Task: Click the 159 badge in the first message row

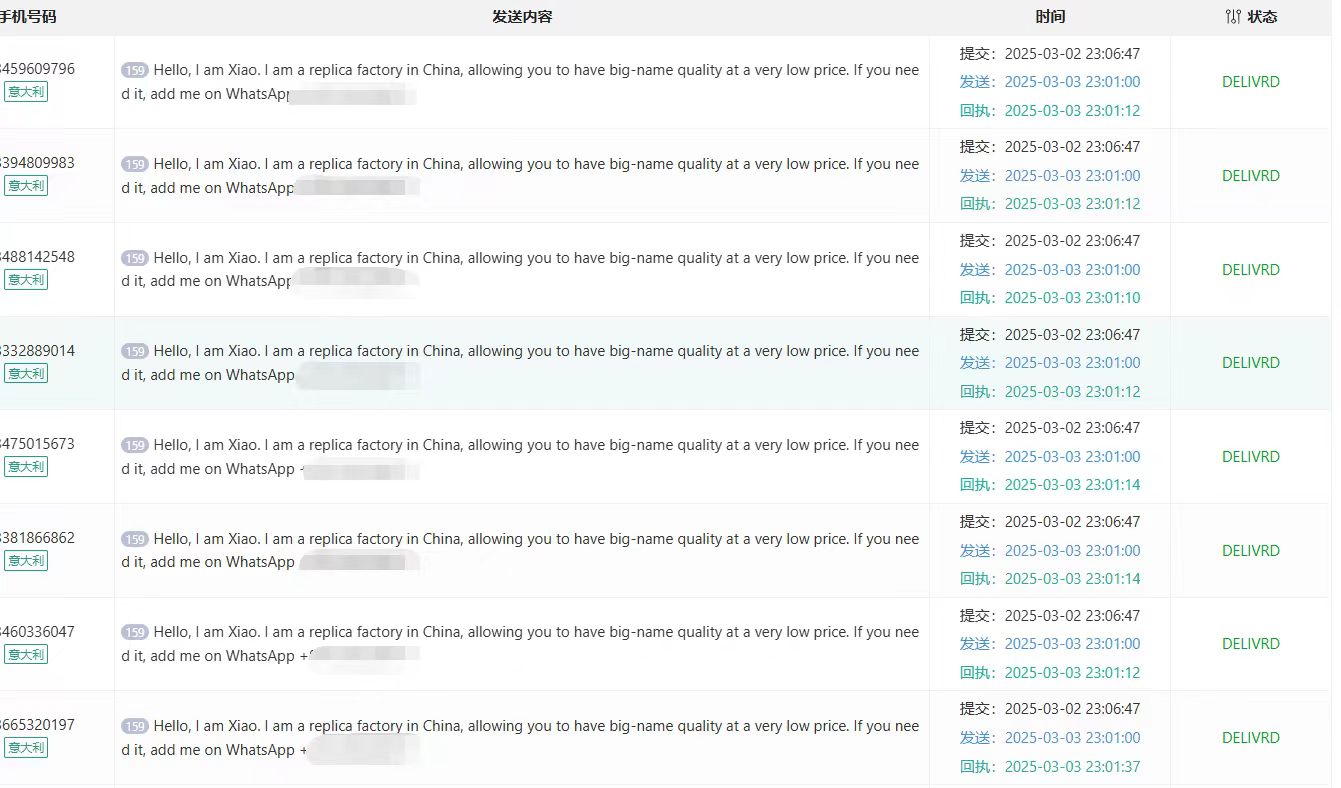Action: pyautogui.click(x=135, y=71)
